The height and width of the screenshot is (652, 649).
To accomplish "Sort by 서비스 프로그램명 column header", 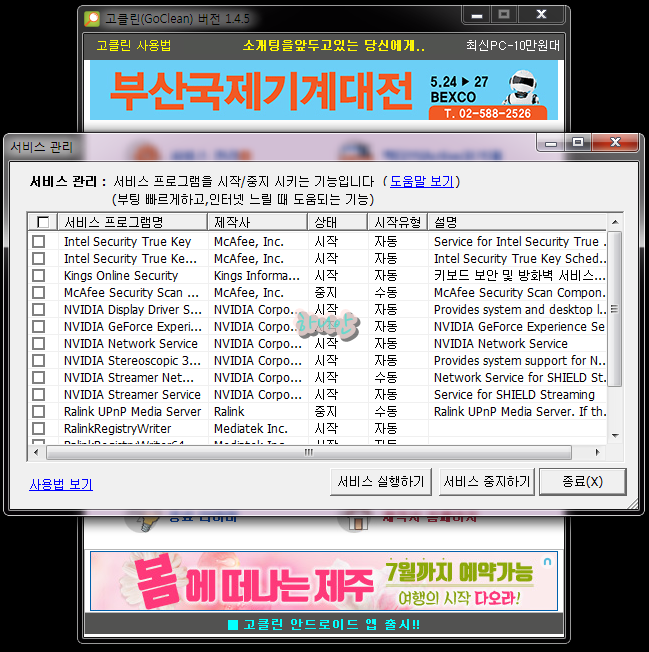I will click(133, 222).
